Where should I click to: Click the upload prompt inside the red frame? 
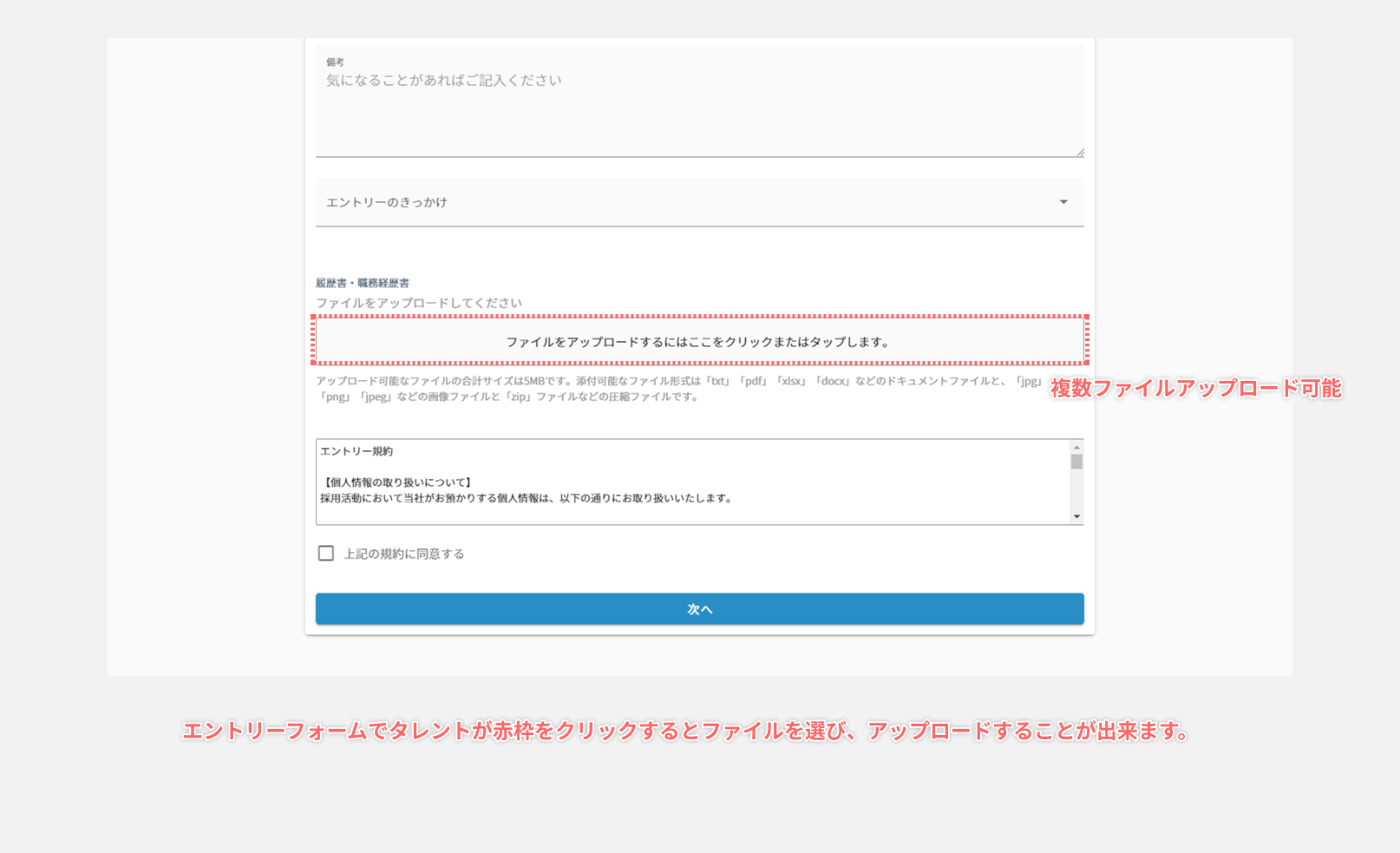(699, 341)
